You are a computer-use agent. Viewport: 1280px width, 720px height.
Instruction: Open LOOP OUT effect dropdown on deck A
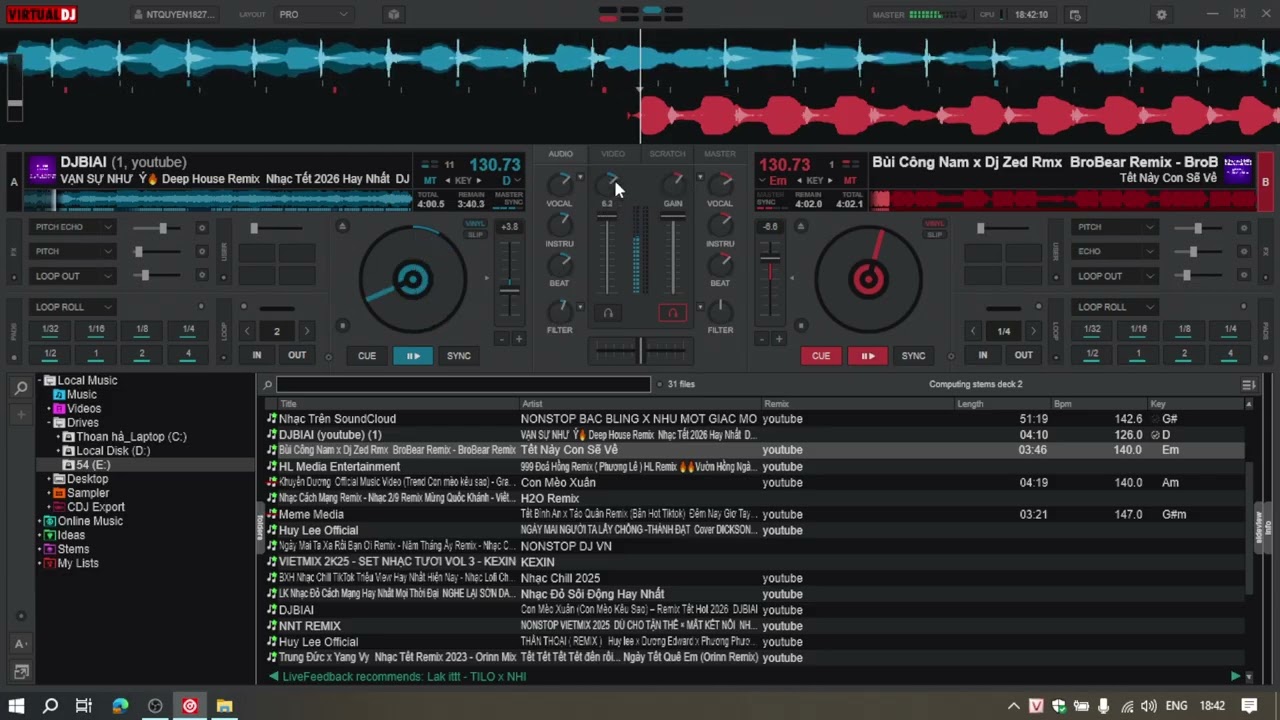74,276
